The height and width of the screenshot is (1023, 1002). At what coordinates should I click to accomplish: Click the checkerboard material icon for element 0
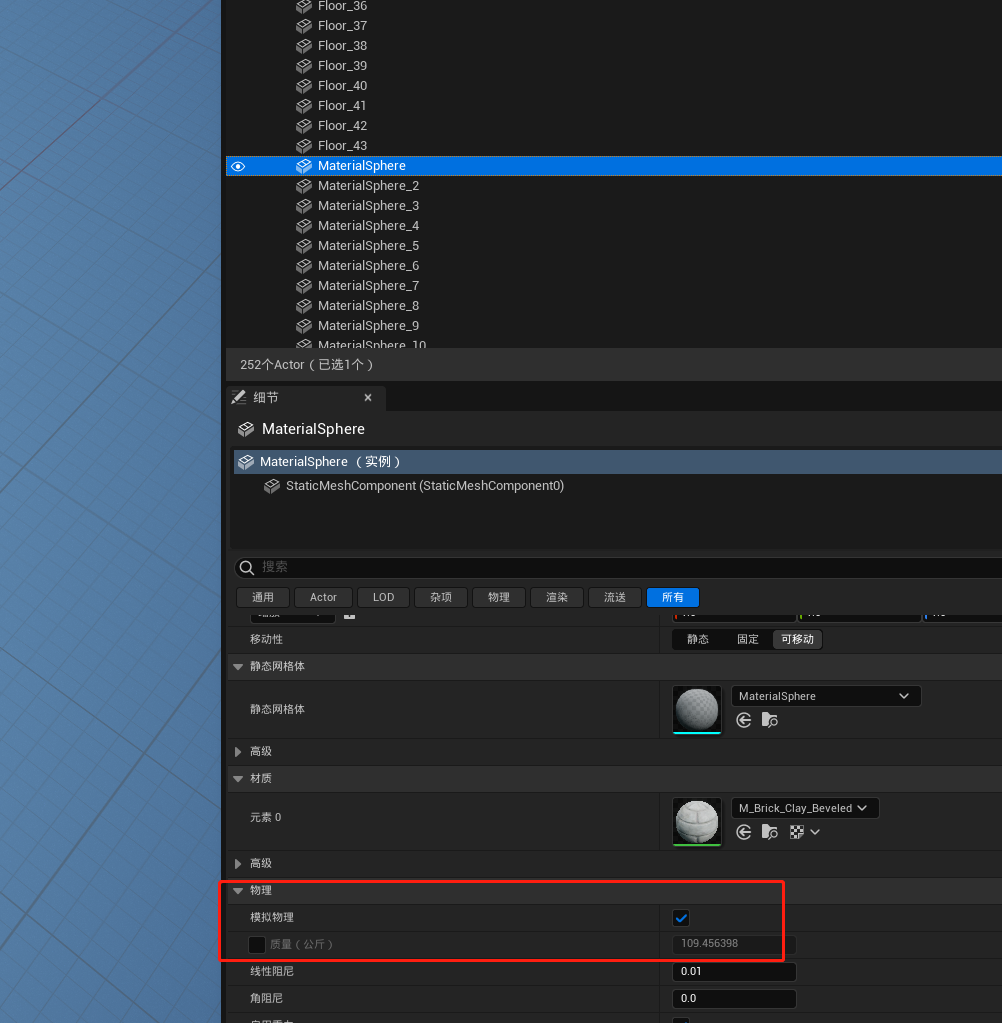click(x=797, y=832)
